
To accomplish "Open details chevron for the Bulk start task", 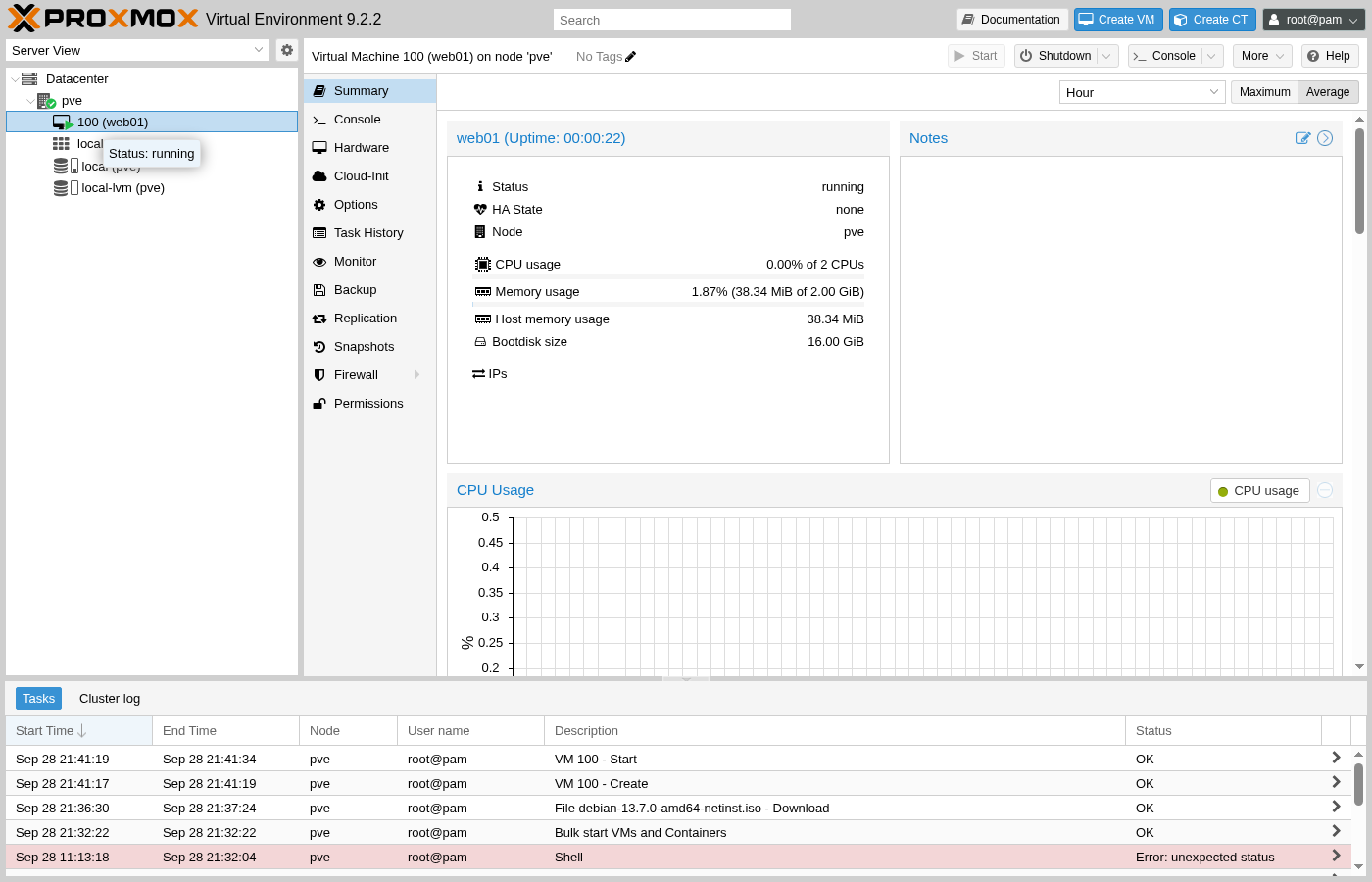I will click(1336, 831).
